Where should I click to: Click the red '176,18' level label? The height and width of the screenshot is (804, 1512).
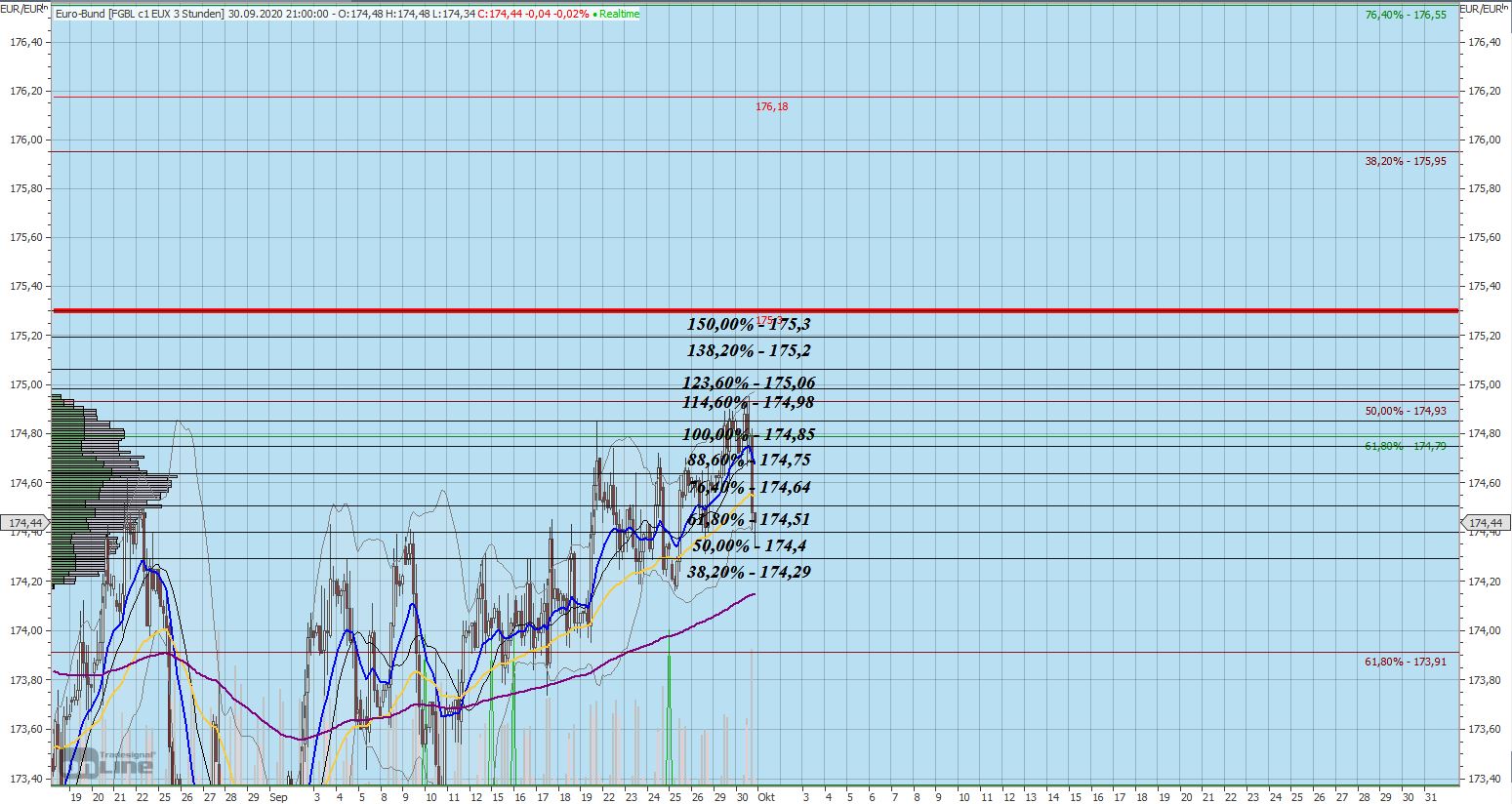772,106
